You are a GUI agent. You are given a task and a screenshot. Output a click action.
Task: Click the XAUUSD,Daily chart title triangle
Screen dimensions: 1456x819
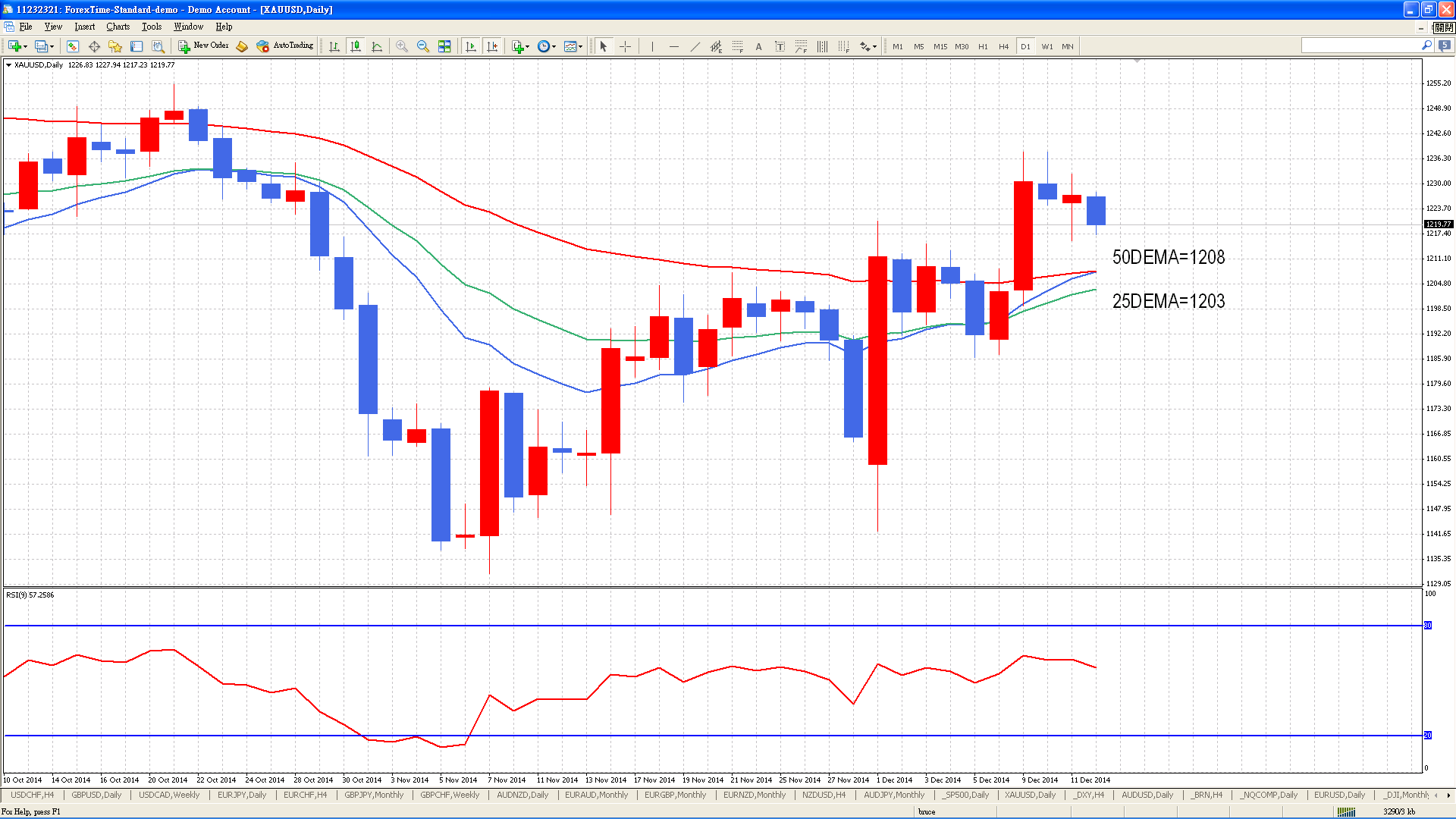coord(8,65)
